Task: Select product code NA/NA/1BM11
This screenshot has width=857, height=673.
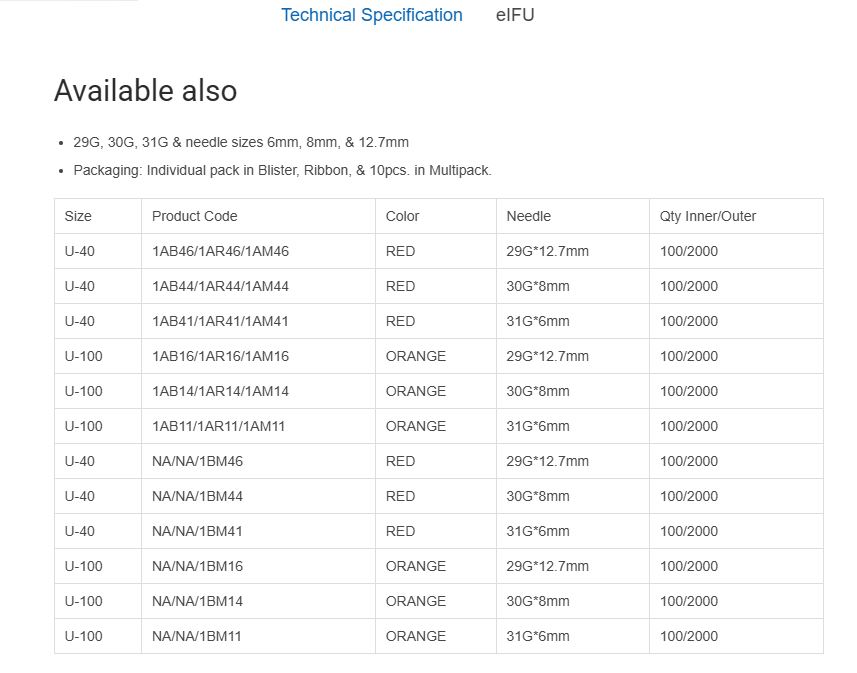Action: (197, 636)
